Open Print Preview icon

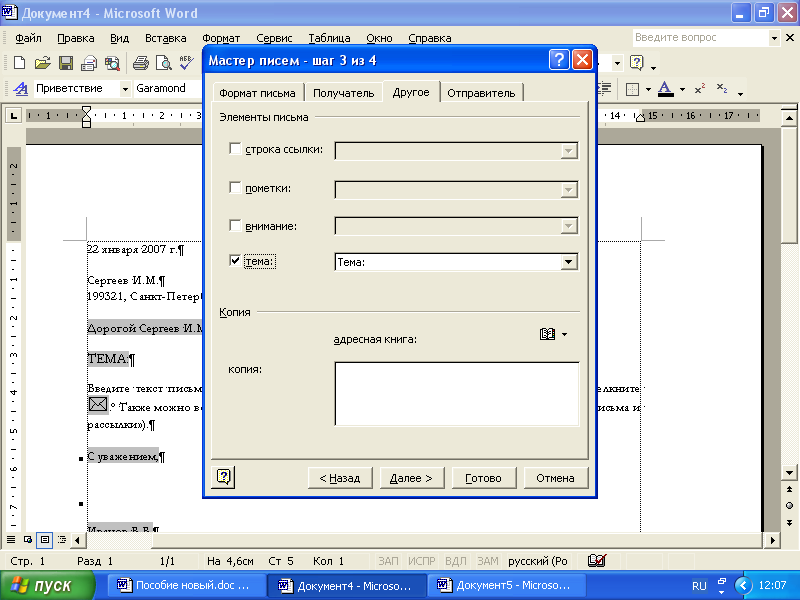164,63
